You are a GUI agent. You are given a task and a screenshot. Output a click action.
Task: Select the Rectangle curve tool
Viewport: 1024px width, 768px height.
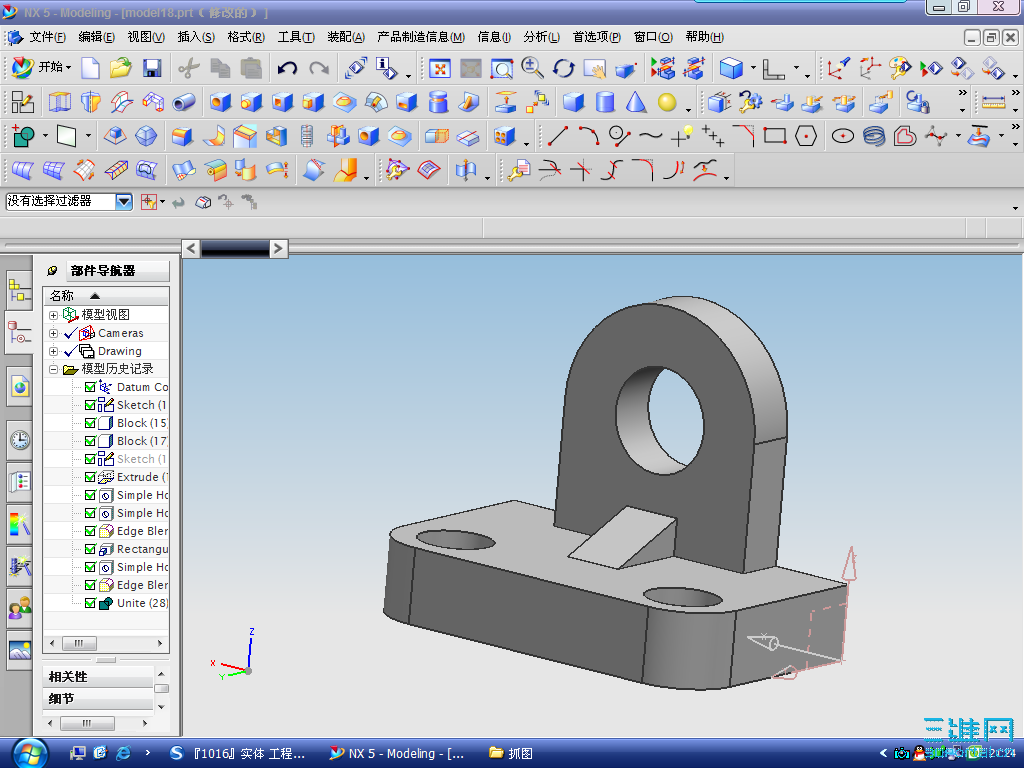click(x=775, y=136)
